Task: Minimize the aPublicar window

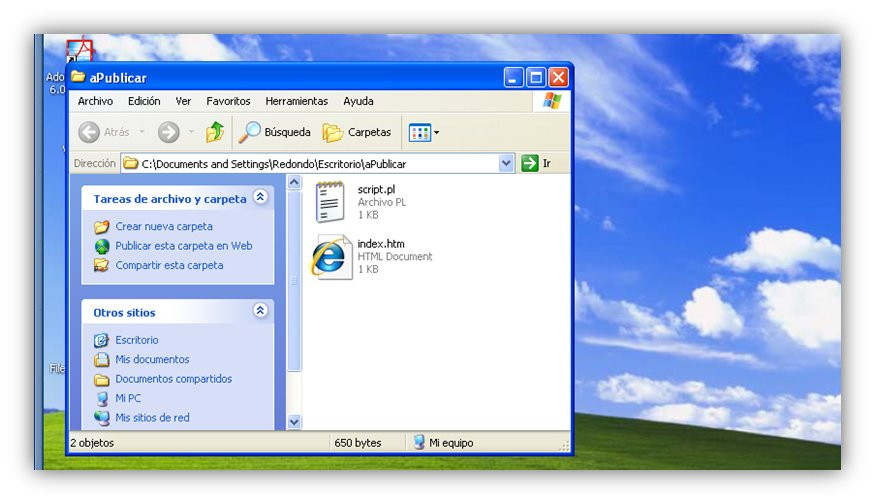Action: 513,77
